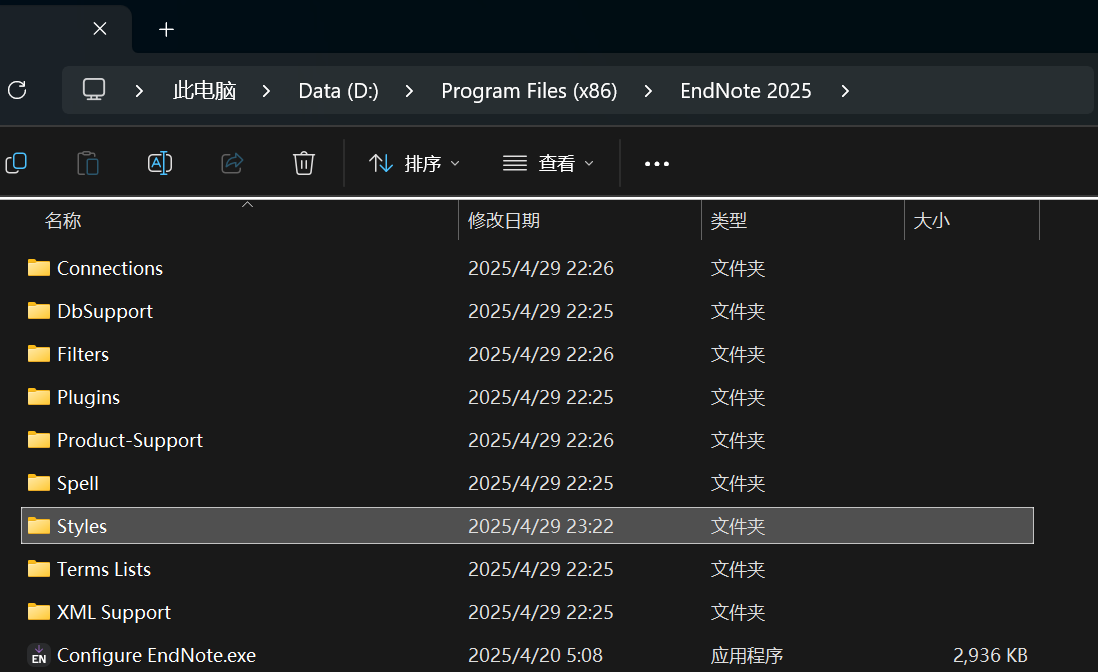The height and width of the screenshot is (672, 1098).
Task: Select the Product-Support folder name
Action: (130, 440)
